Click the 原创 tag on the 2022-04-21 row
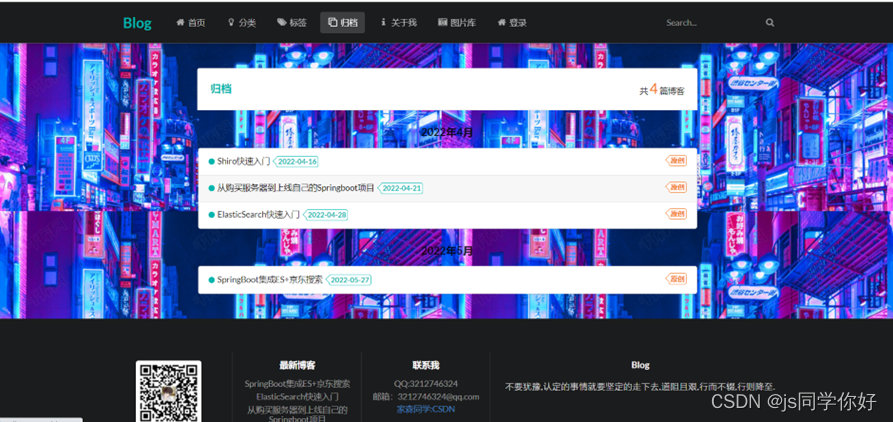Image resolution: width=893 pixels, height=422 pixels. coord(676,187)
